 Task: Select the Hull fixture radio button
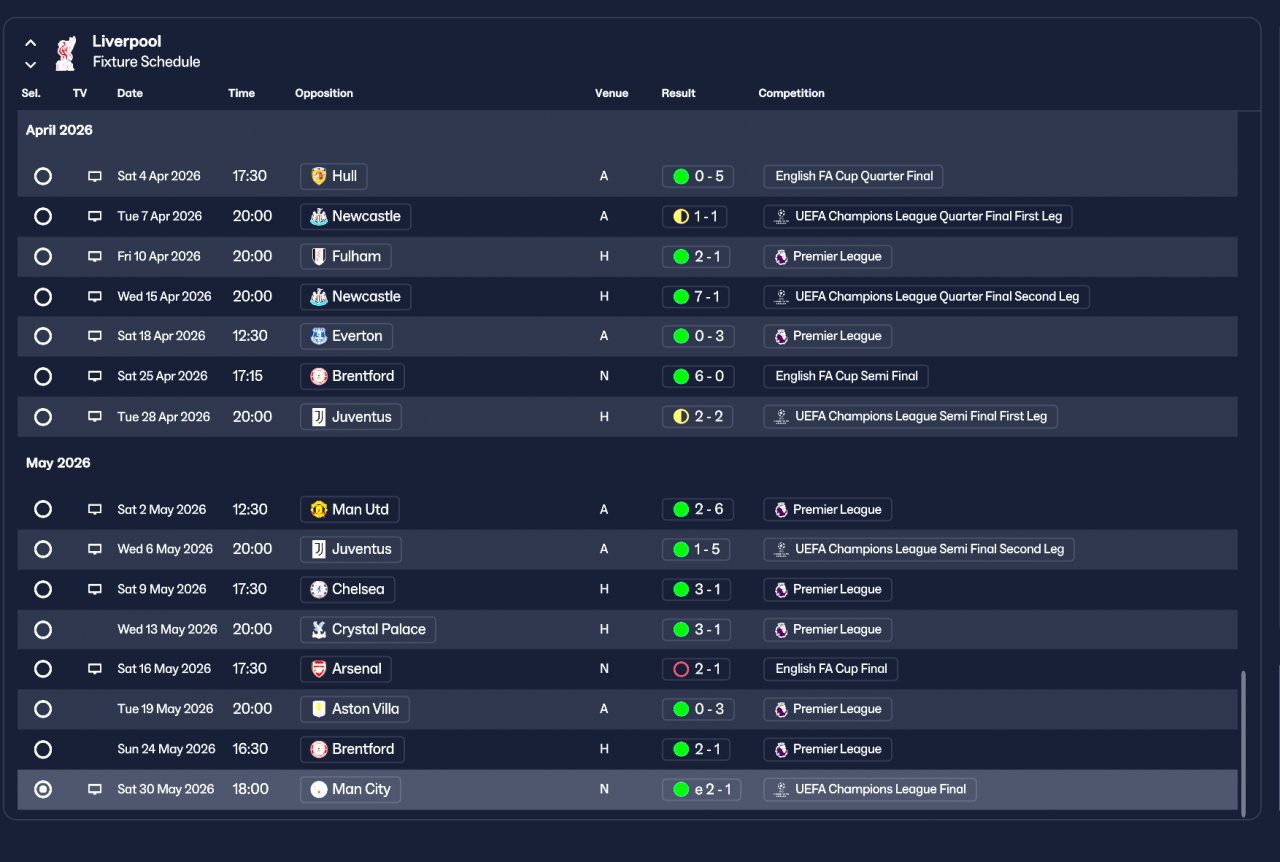coord(43,176)
